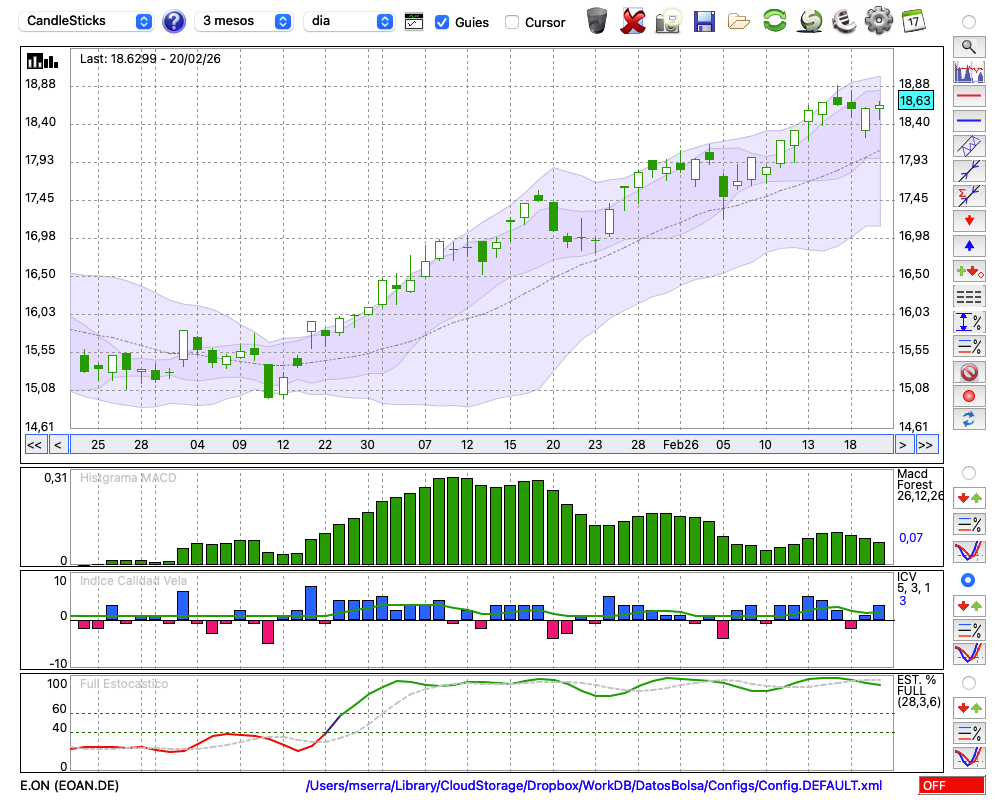Select the red horizontal line tool
The width and height of the screenshot is (1000, 800).
point(969,96)
